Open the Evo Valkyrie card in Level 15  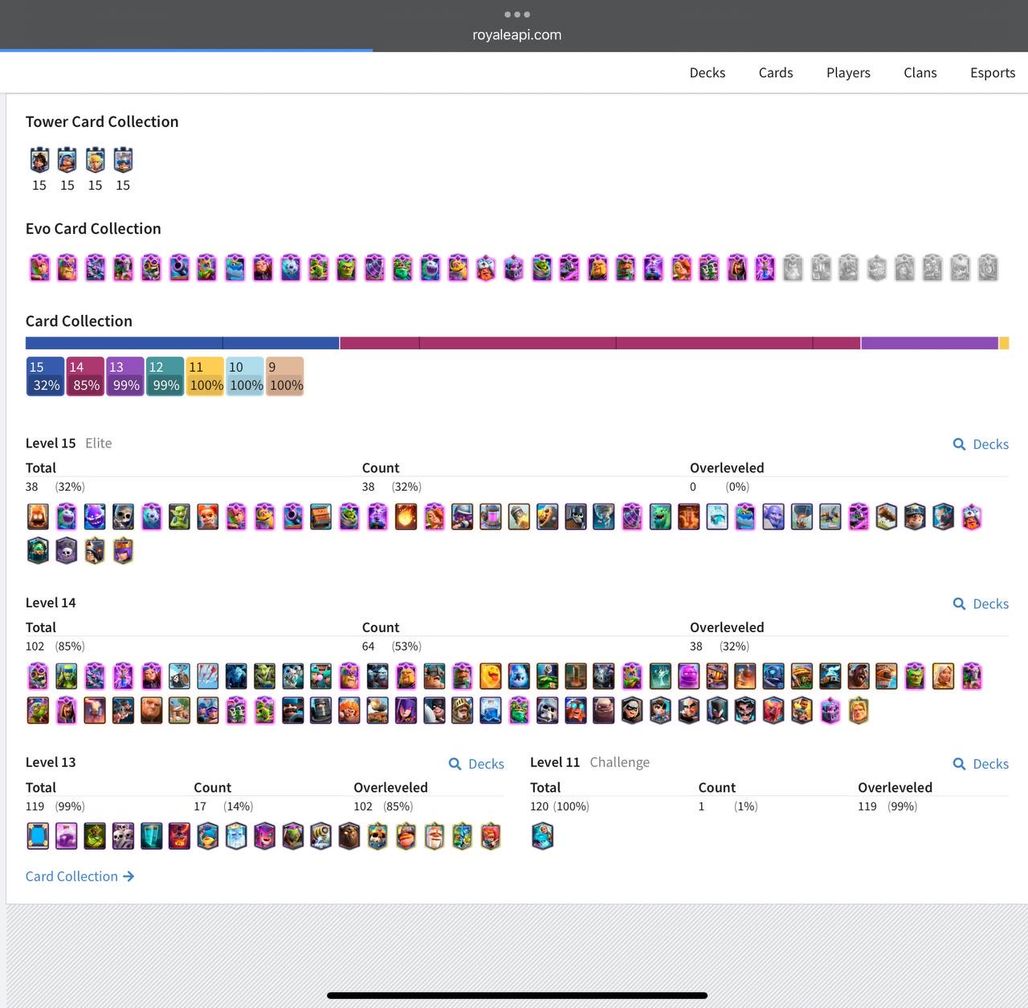coord(434,517)
